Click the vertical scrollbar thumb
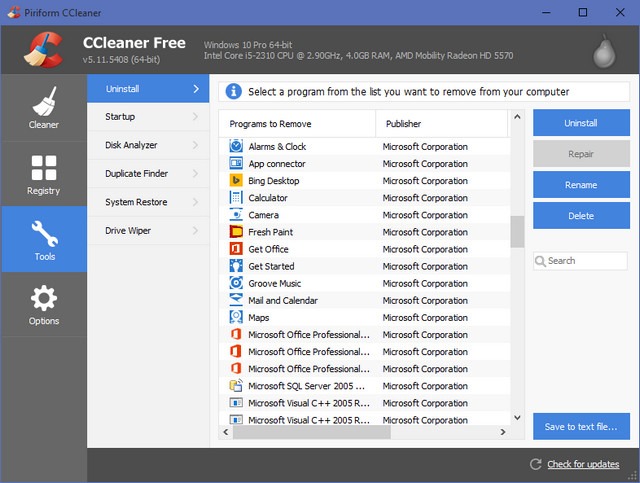640x483 pixels. (517, 231)
